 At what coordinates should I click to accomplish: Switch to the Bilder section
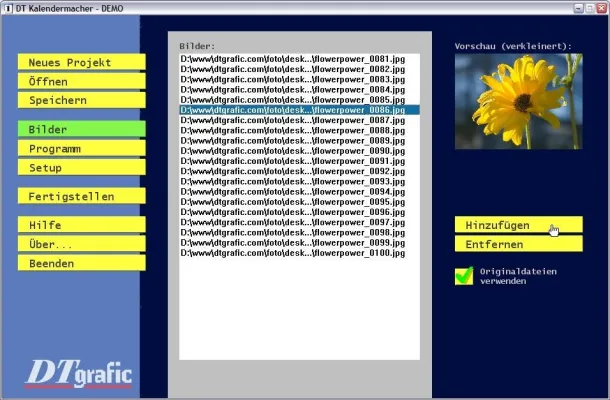coord(81,129)
